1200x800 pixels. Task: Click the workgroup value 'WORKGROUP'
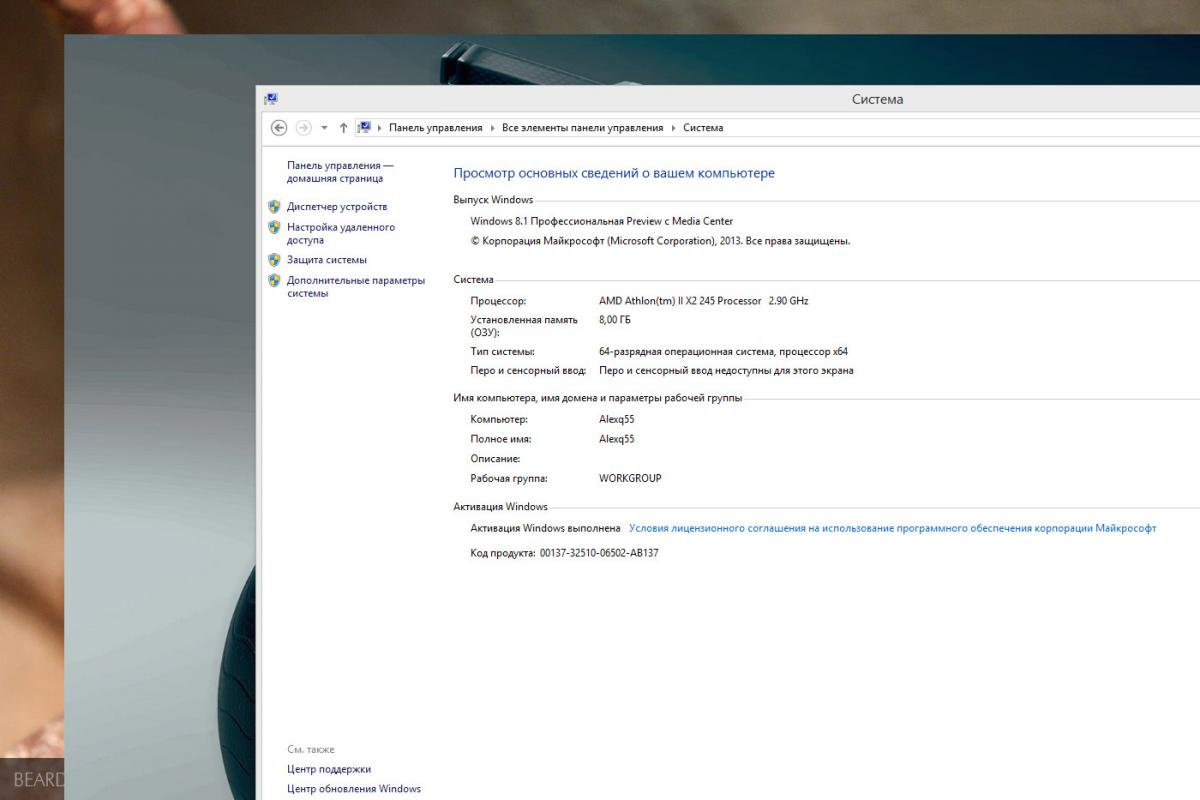click(x=630, y=478)
